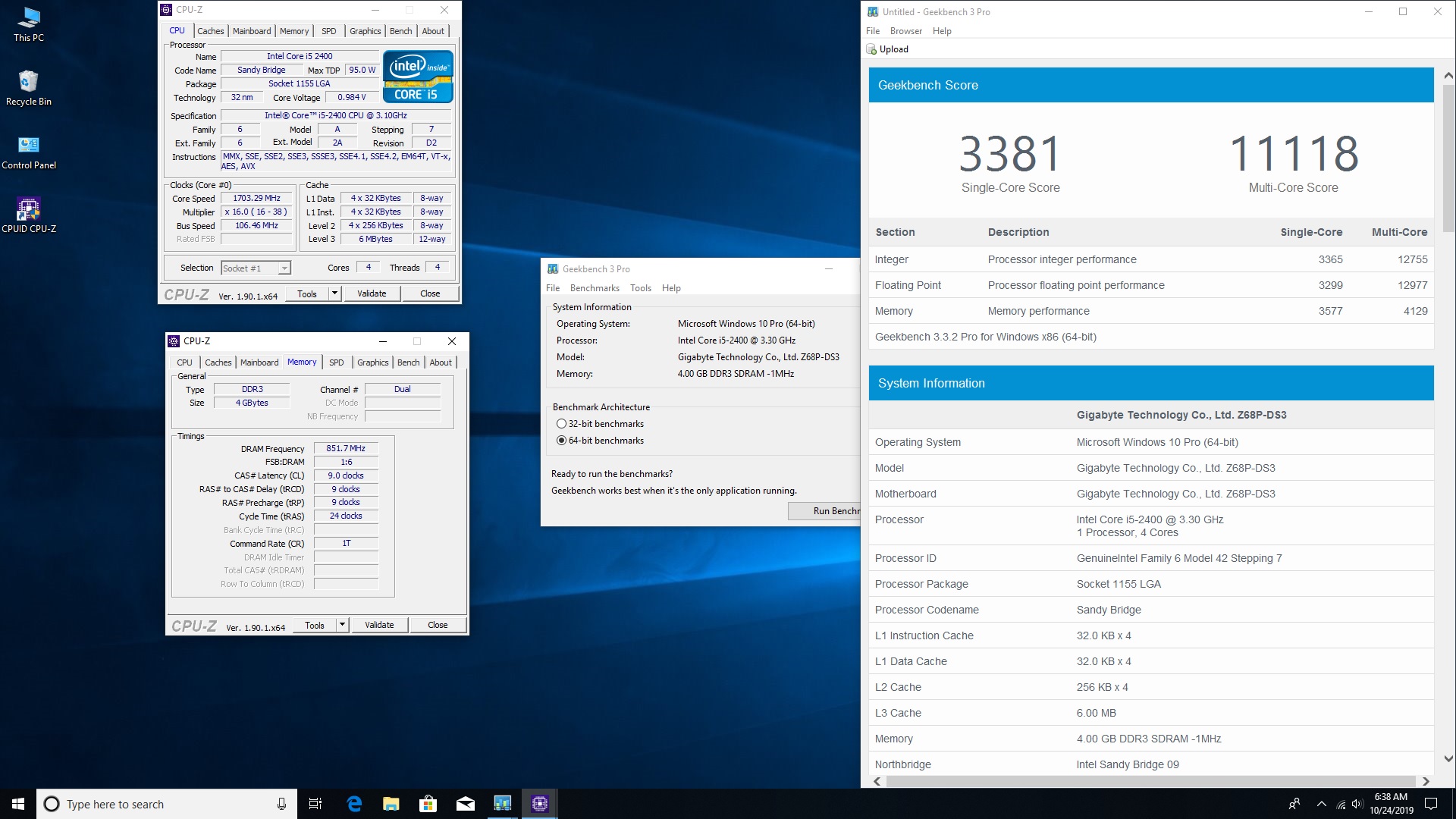Open the Recycle Bin desktop icon
The image size is (1456, 819).
coord(29,88)
